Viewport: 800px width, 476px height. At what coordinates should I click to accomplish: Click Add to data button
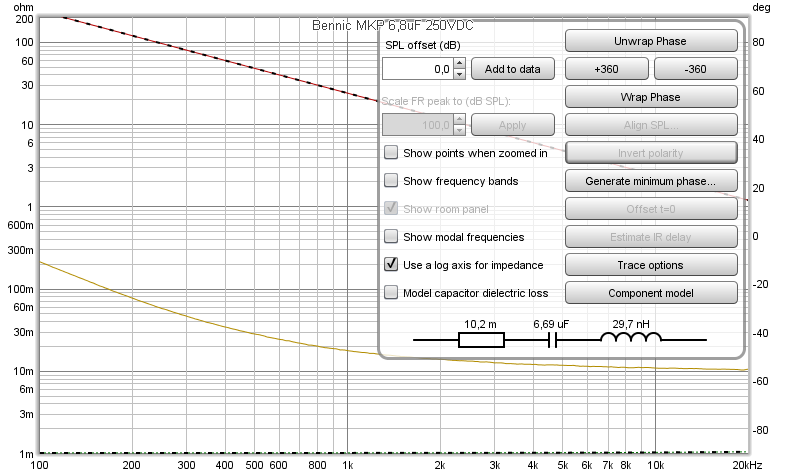pyautogui.click(x=513, y=69)
